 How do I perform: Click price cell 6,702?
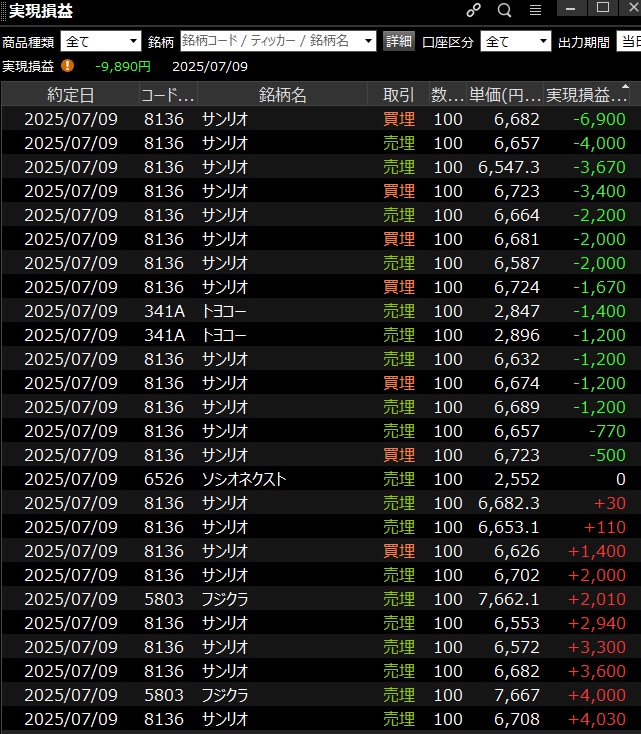click(x=517, y=575)
